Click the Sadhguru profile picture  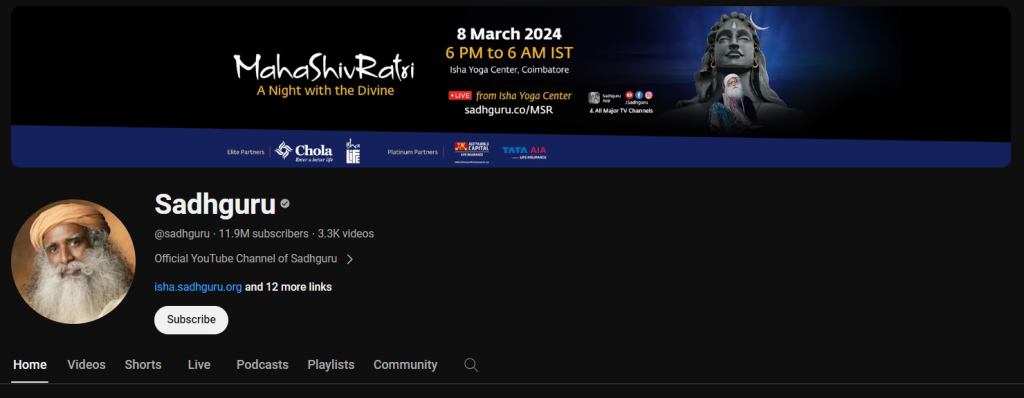coord(73,261)
